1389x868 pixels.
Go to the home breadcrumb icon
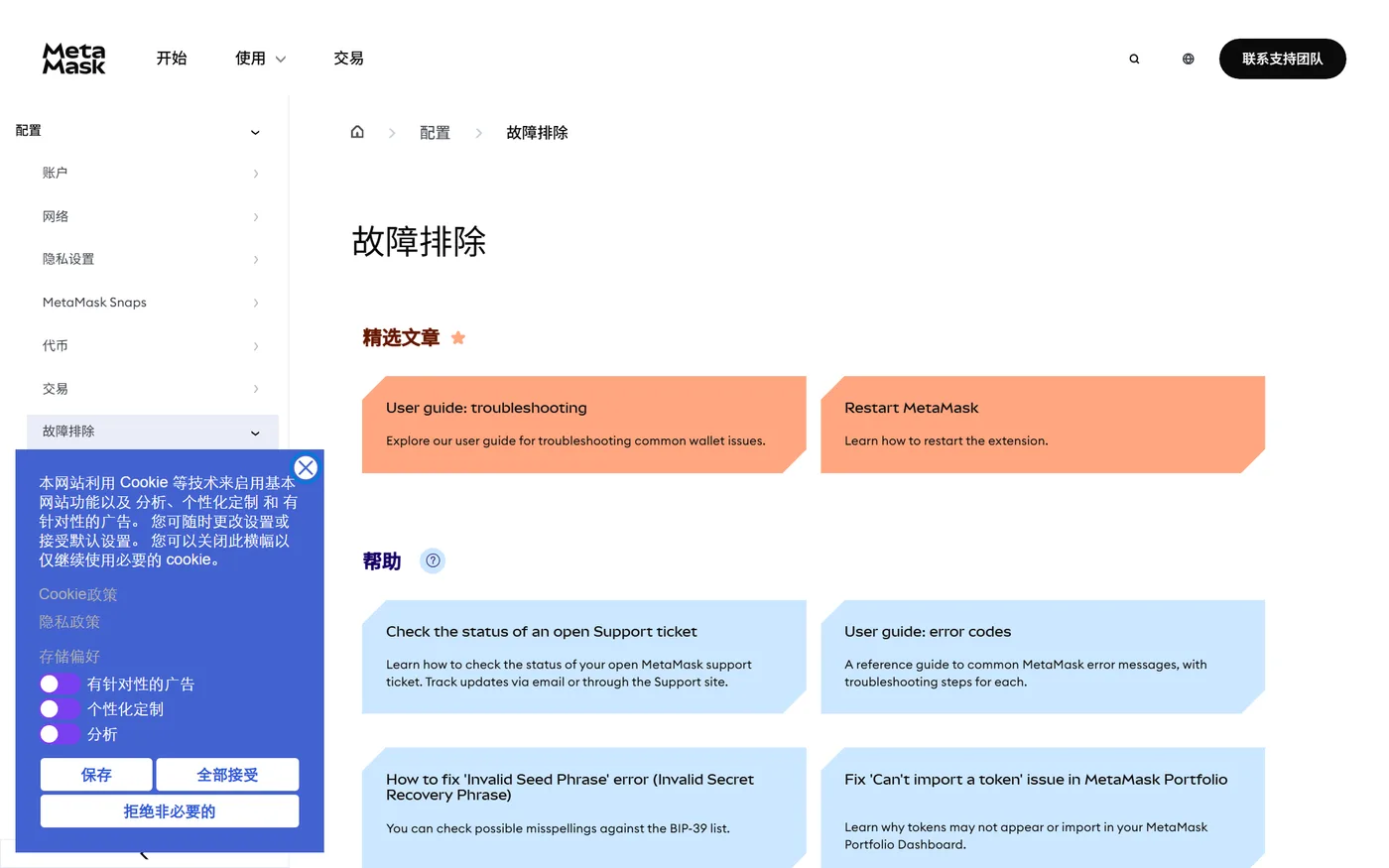pos(357,132)
